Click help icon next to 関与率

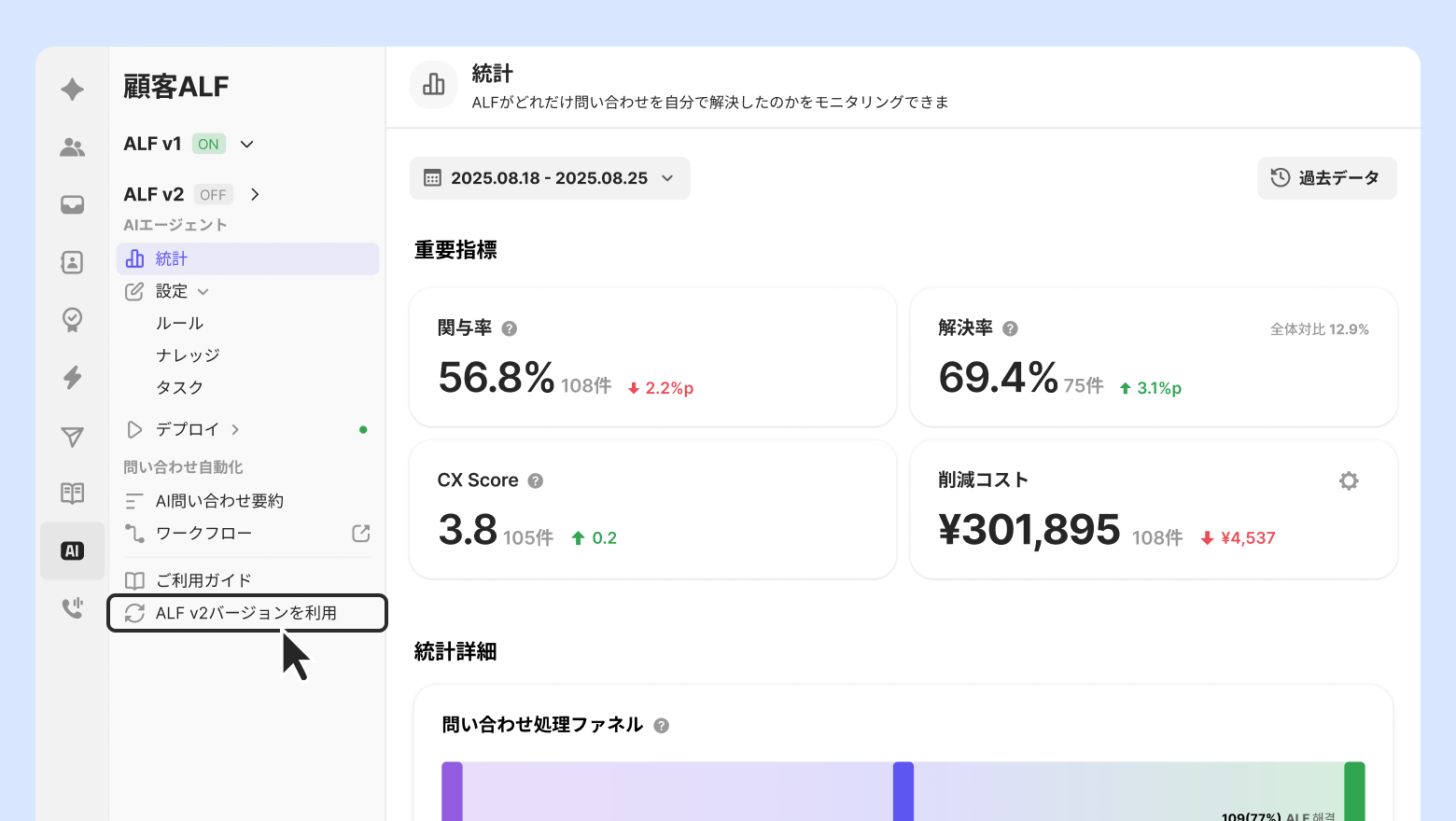click(x=509, y=328)
